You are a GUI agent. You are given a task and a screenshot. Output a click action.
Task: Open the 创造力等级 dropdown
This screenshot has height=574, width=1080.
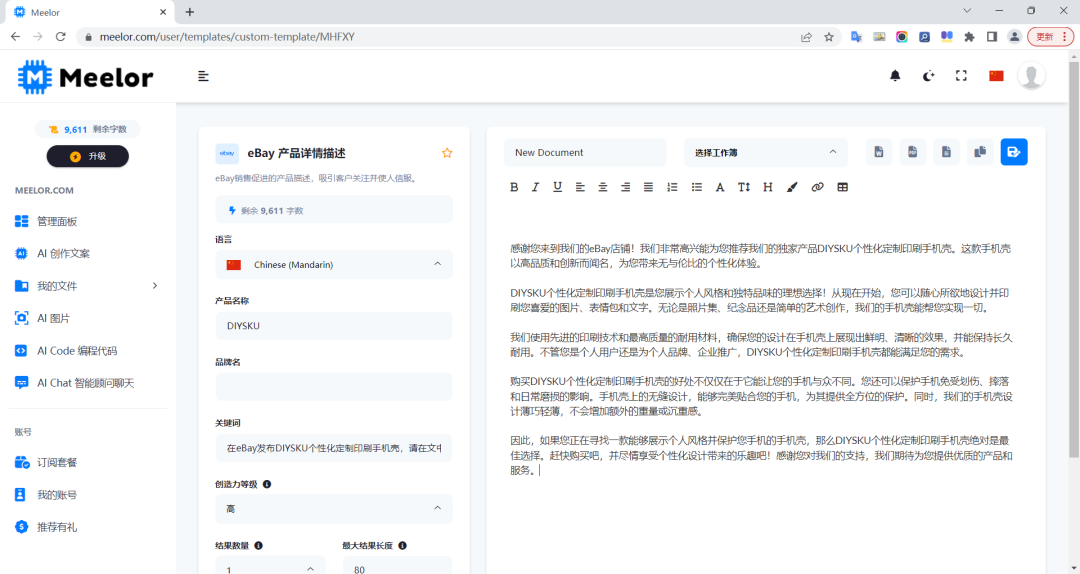334,509
